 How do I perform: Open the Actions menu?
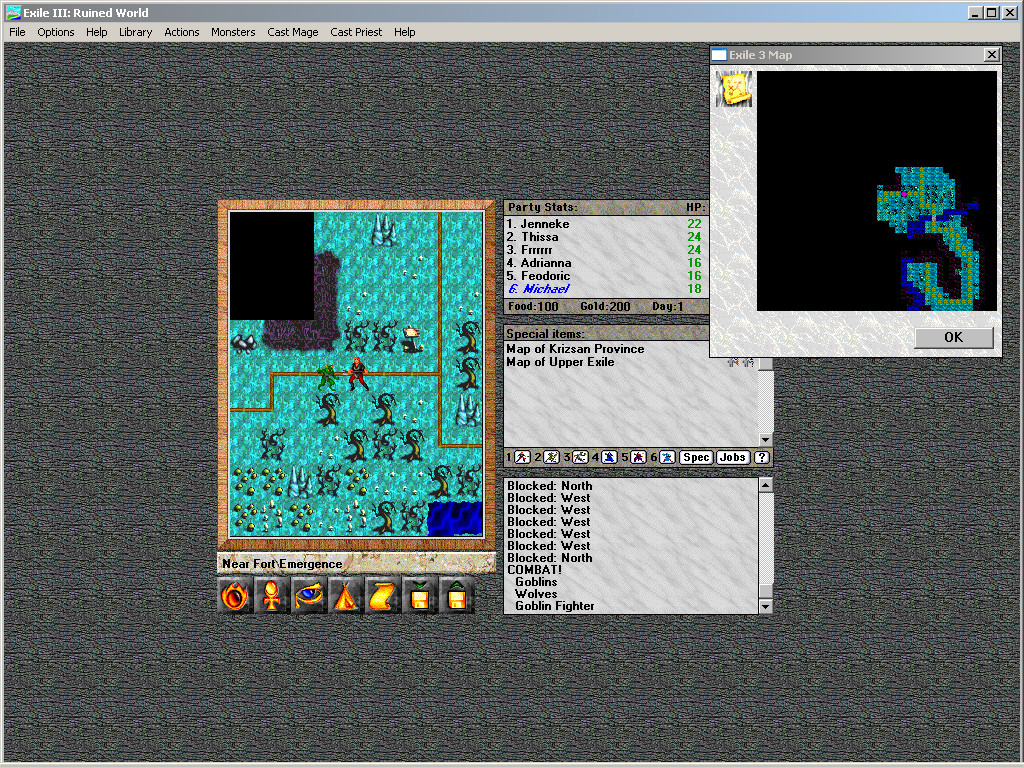(x=182, y=32)
